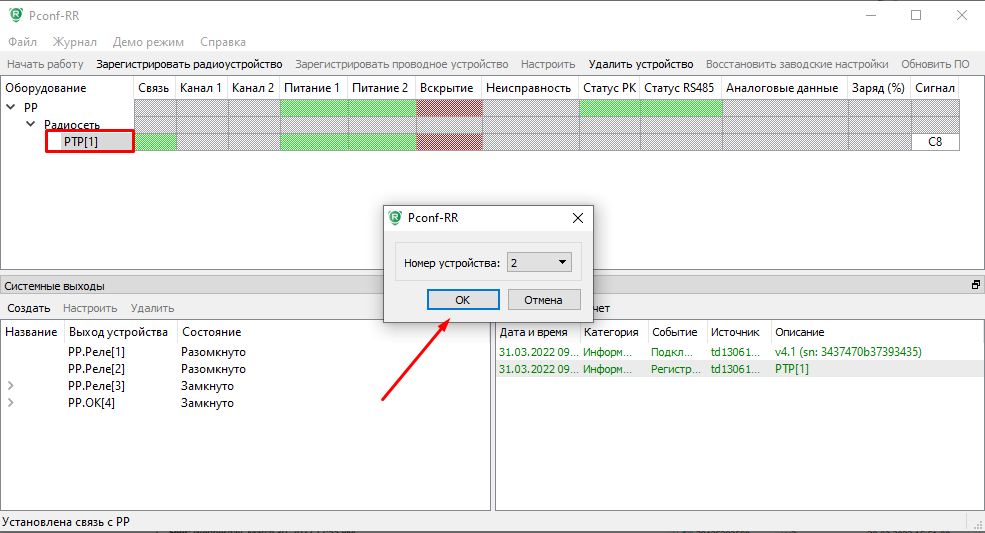Image resolution: width=985 pixels, height=533 pixels.
Task: Open the Журнал menu
Action: (75, 42)
